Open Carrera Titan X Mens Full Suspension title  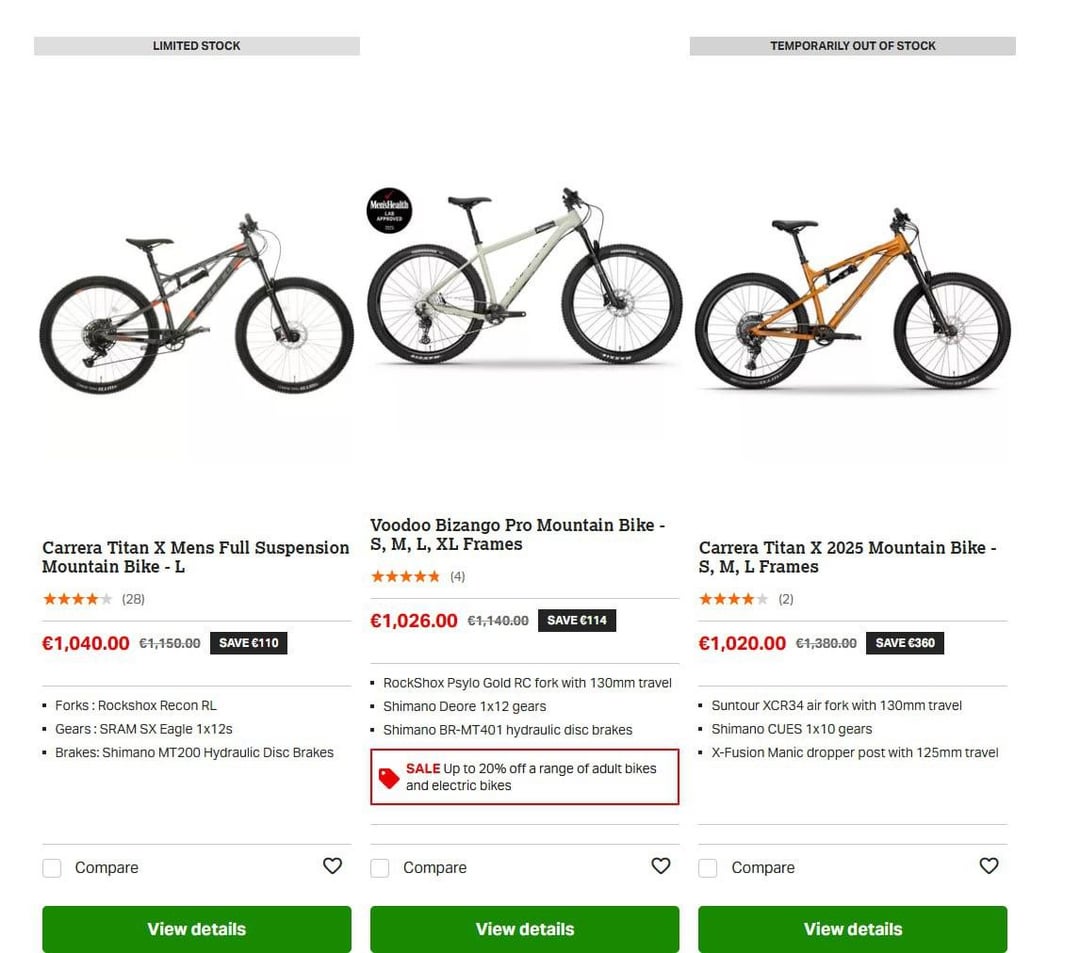[x=195, y=557]
